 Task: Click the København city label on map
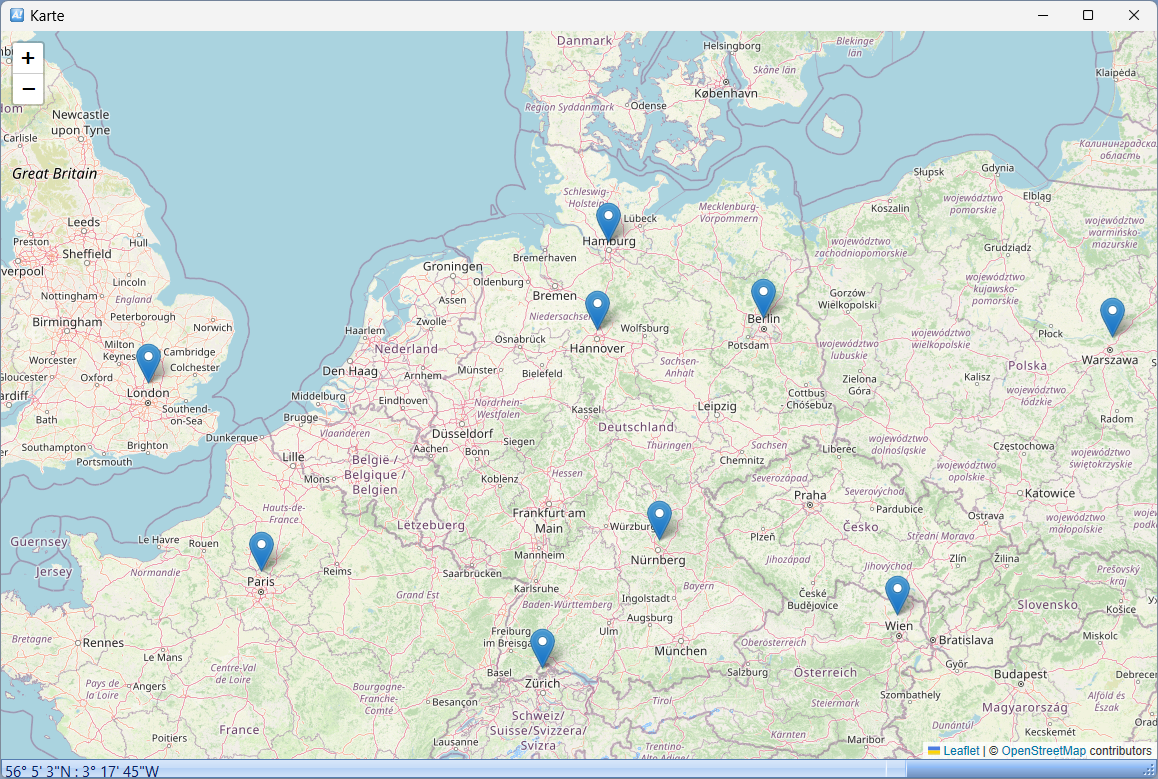[727, 93]
